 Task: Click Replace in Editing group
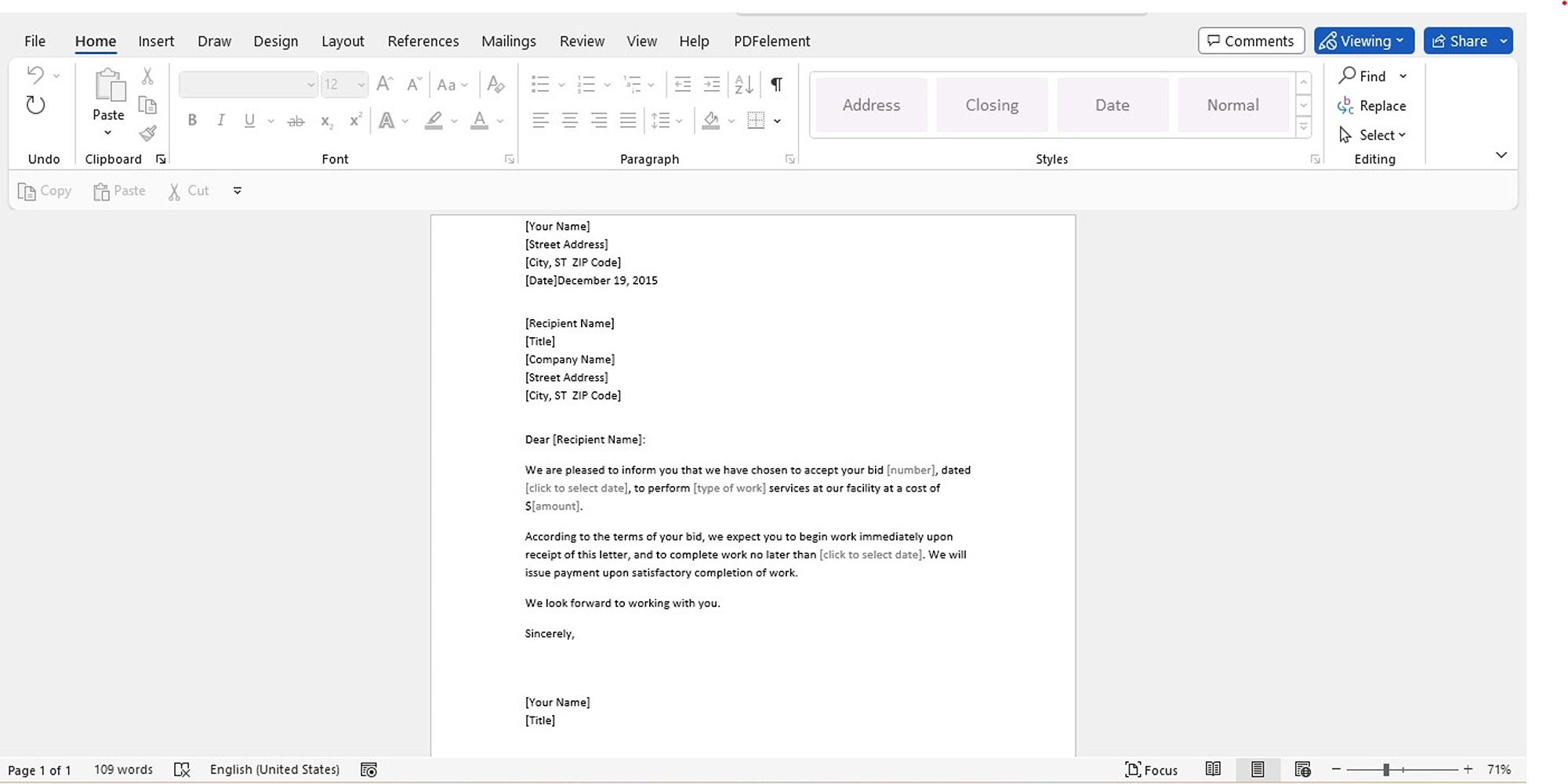coord(1372,106)
